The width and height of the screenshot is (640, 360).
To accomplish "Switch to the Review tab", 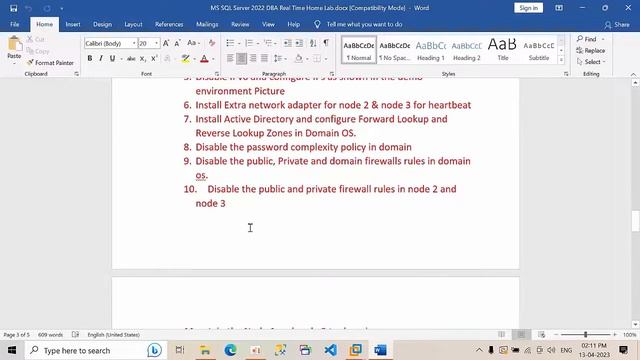I will (x=240, y=24).
